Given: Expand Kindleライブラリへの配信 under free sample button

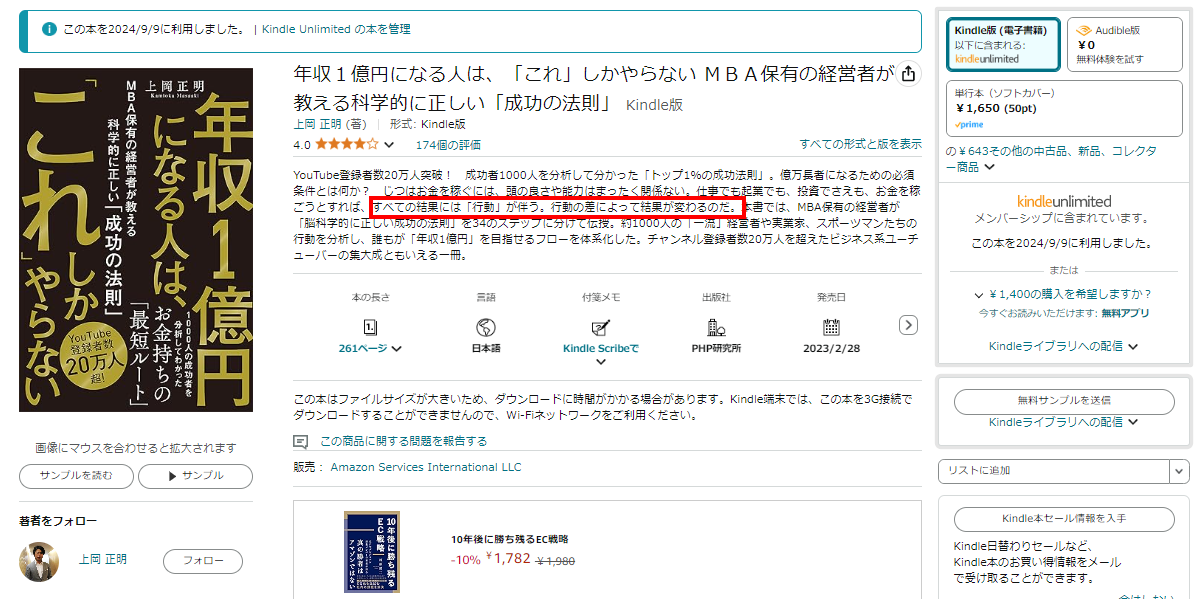Looking at the screenshot, I should click(x=1064, y=422).
